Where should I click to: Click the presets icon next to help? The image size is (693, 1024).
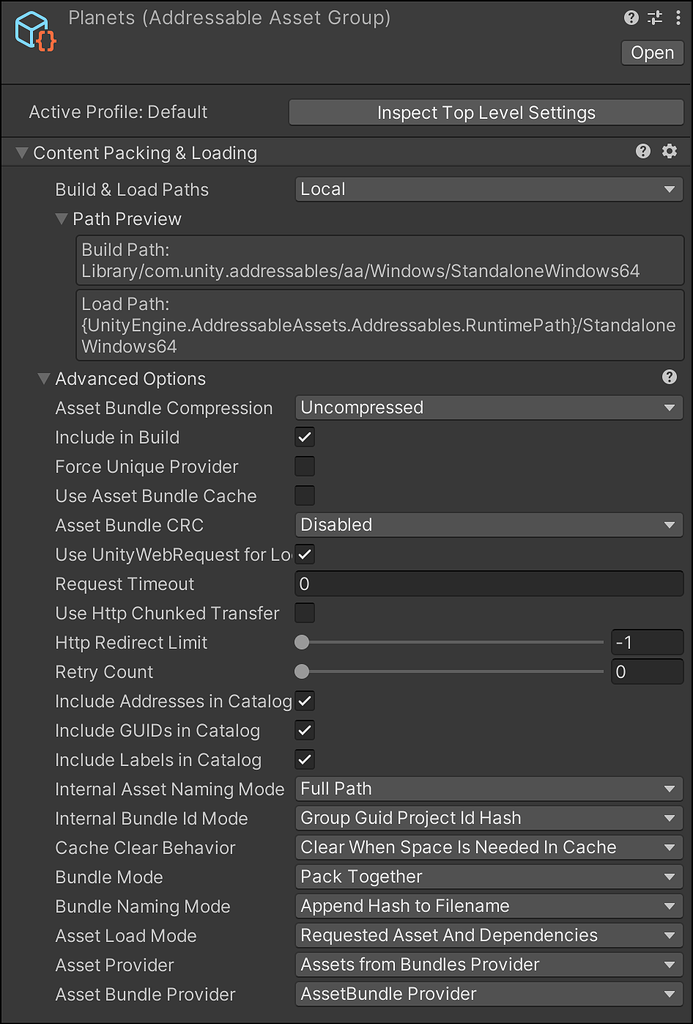click(x=654, y=17)
